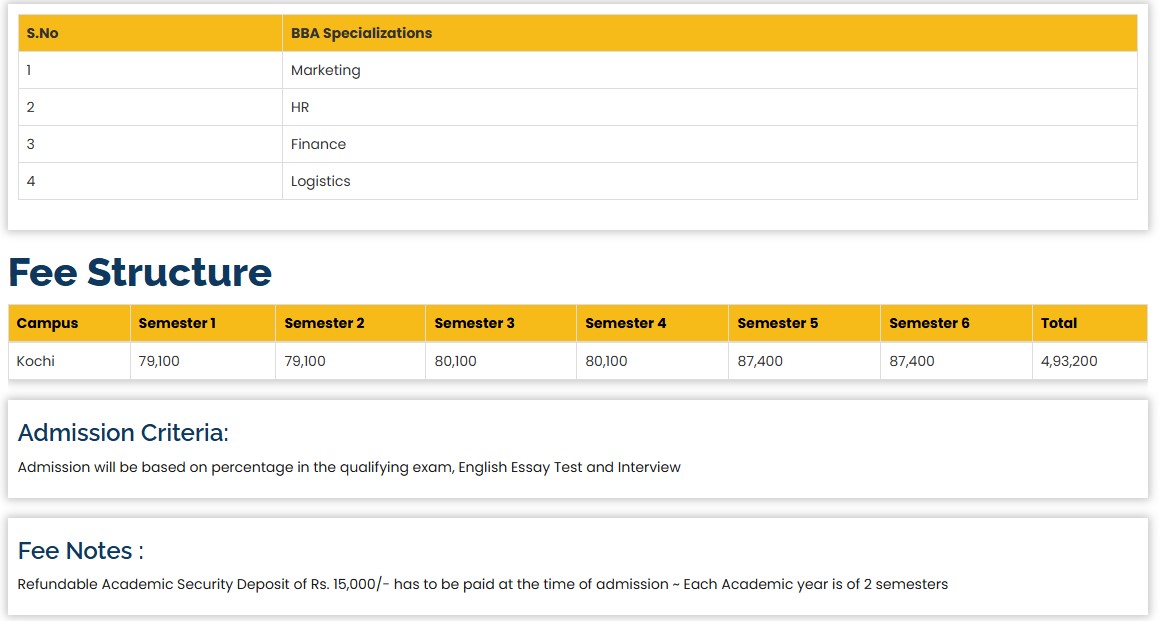Click the Marketing specialization cell
The image size is (1160, 621).
pyautogui.click(x=325, y=70)
